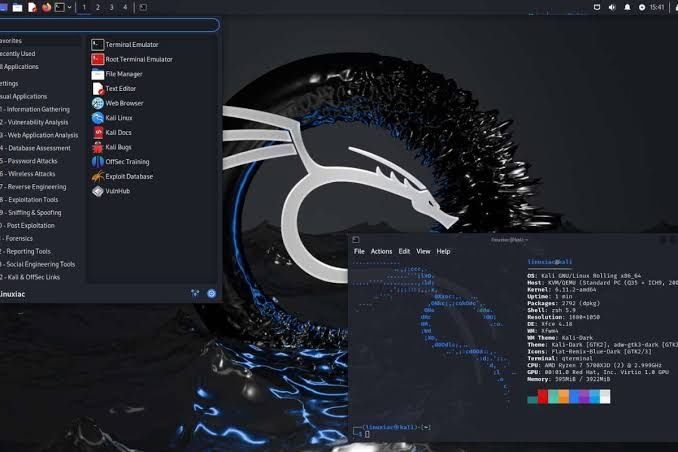Open Reverse Engineering category

pos(33,187)
